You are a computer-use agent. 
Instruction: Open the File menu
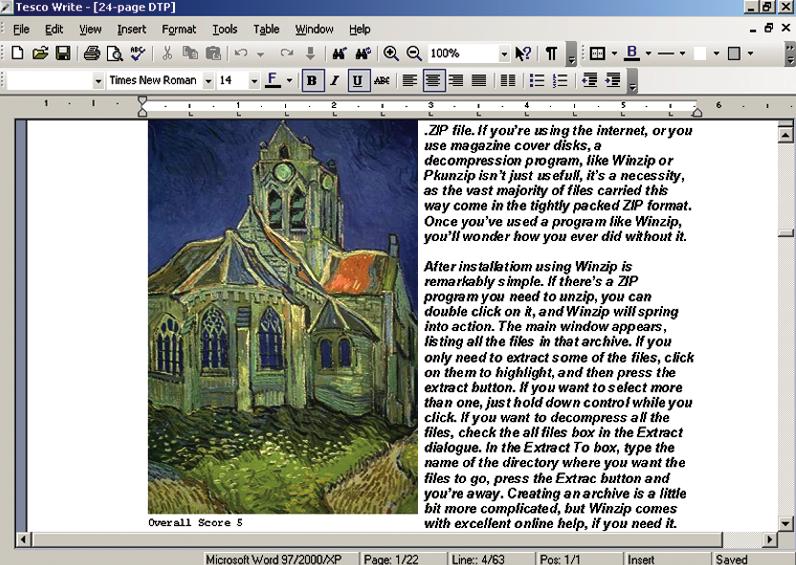coord(21,29)
